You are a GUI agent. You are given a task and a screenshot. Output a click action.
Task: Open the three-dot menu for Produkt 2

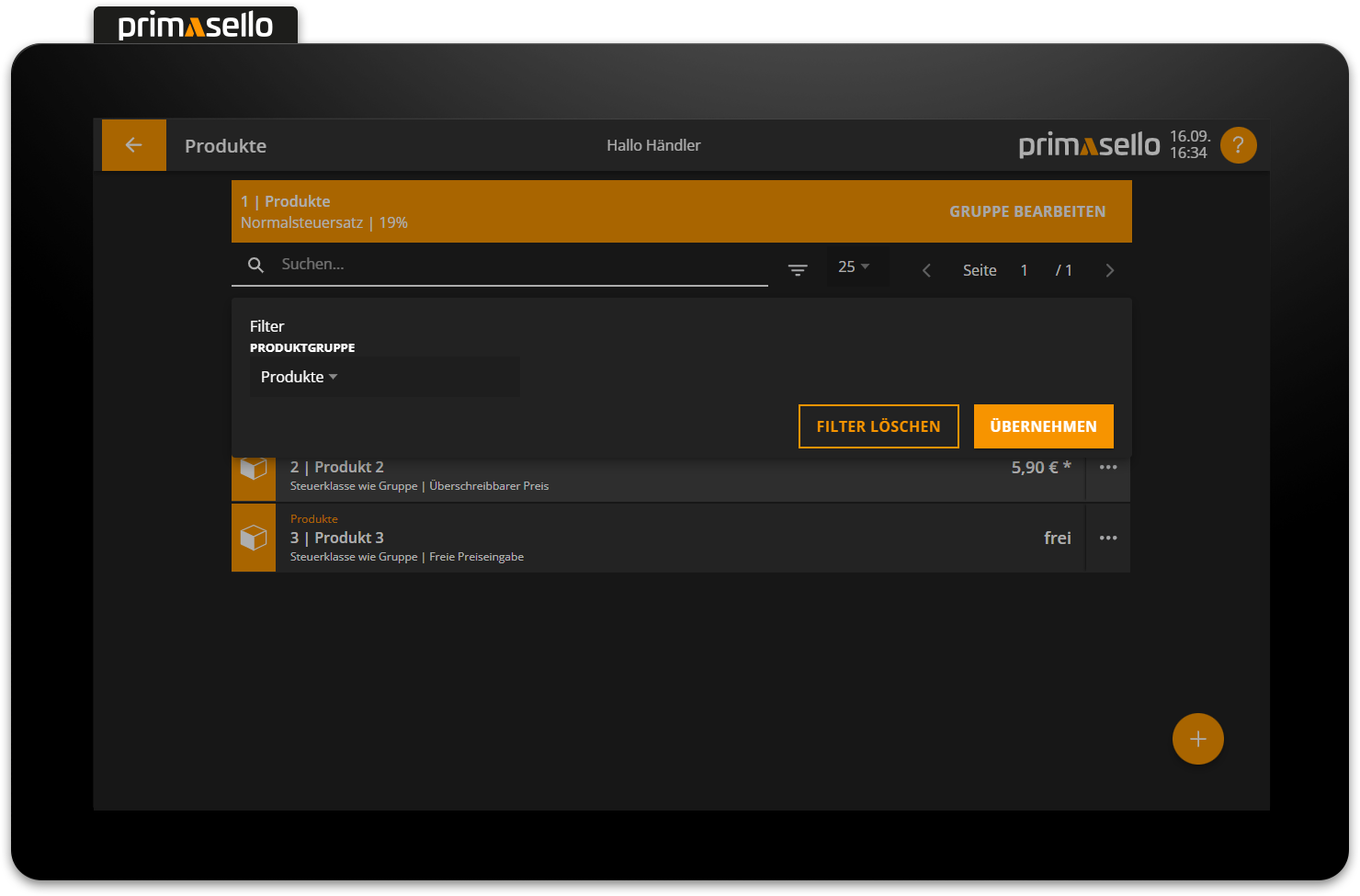point(1107,467)
